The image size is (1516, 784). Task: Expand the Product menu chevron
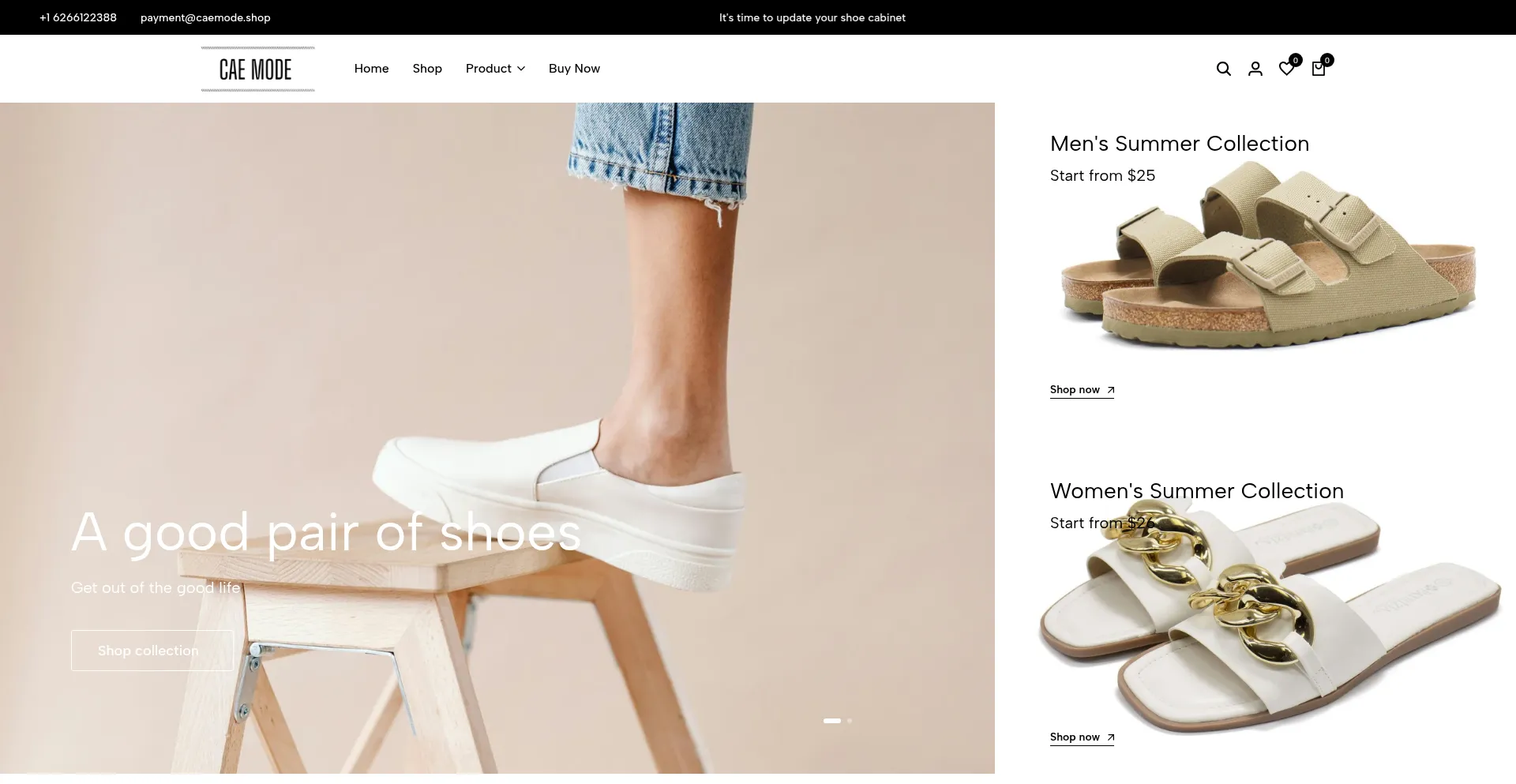[521, 69]
